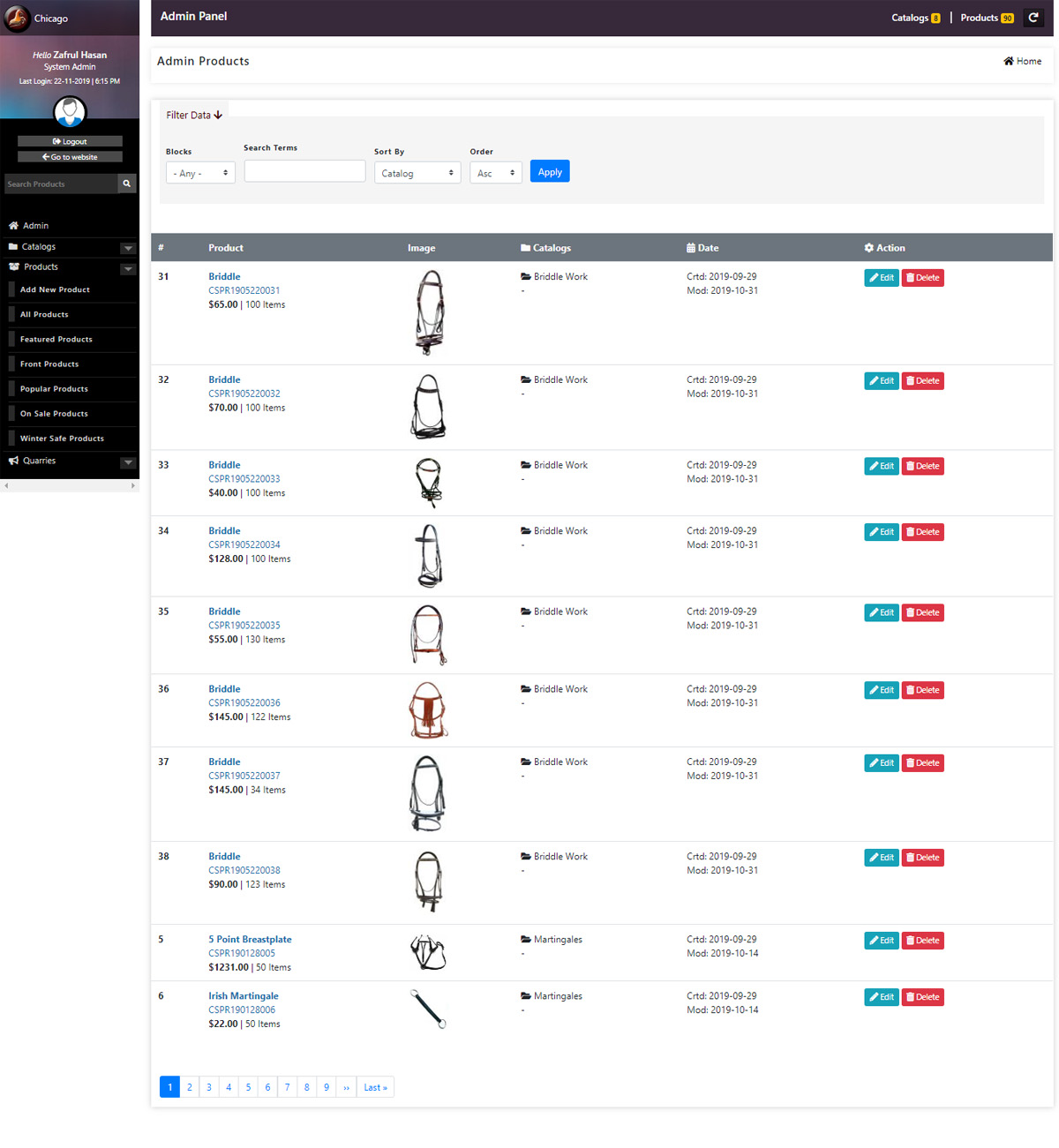Click the refresh icon in top bar
Viewport: 1059px width, 1148px height.
1033,18
